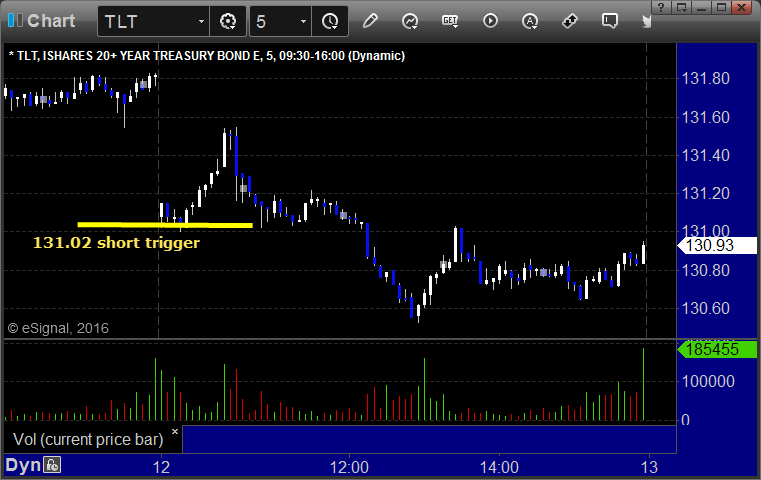Click the 131.20 price axis label
The width and height of the screenshot is (761, 480).
[705, 194]
